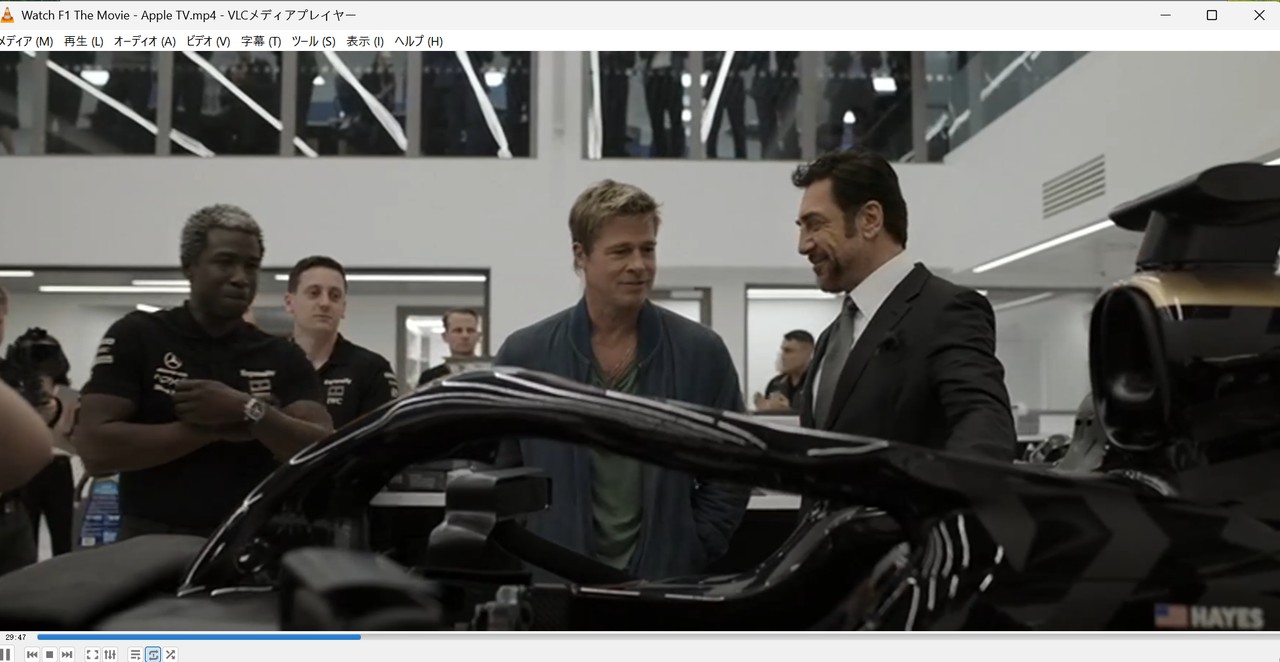Expand the 字幕 (T) subtitle menu
The height and width of the screenshot is (662, 1280).
(260, 41)
